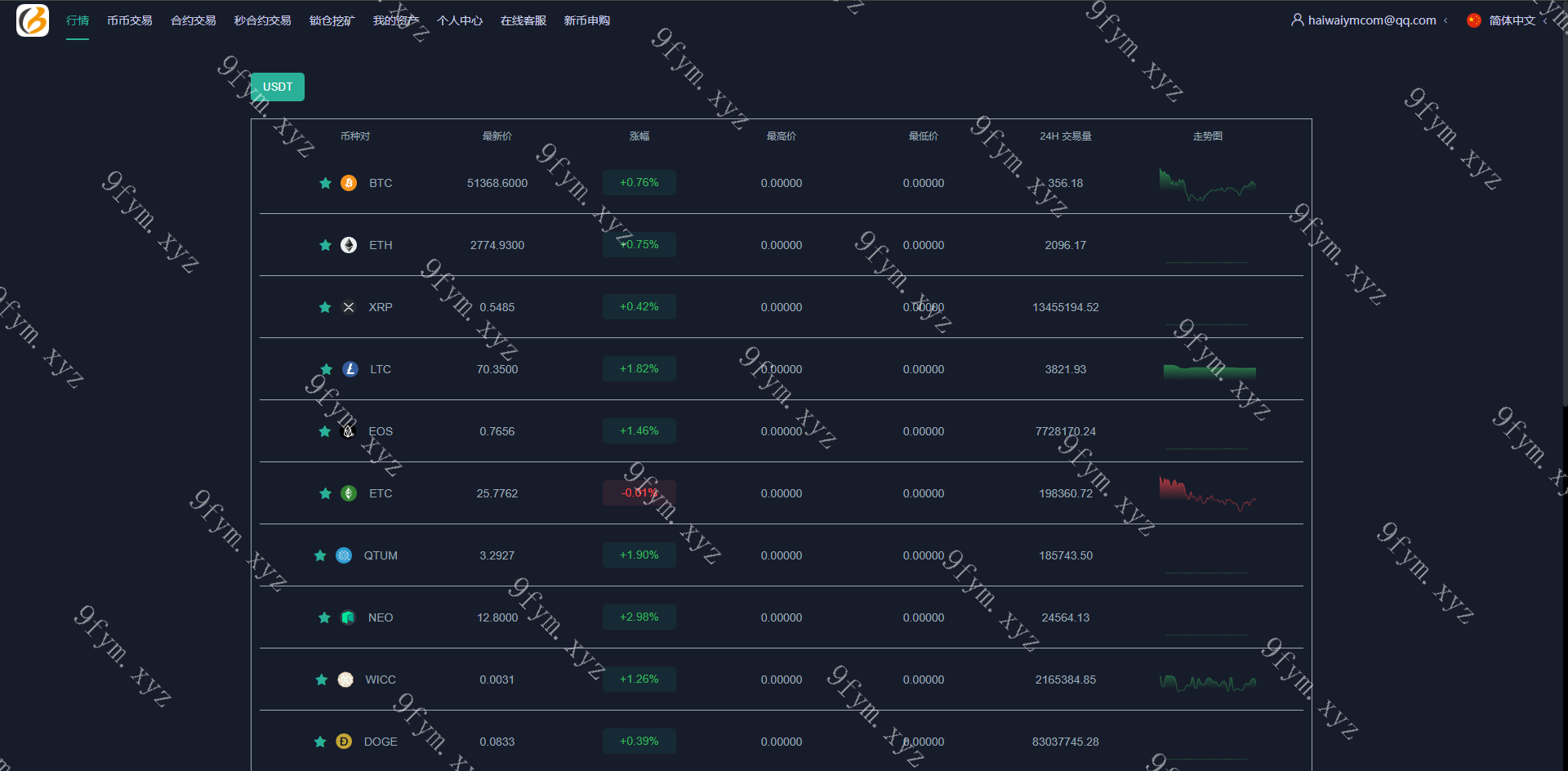Image resolution: width=1568 pixels, height=771 pixels.
Task: Click the Ethereum coin icon
Action: (x=349, y=245)
